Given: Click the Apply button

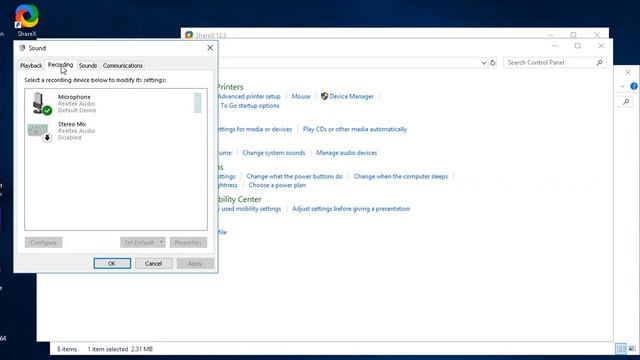Looking at the screenshot, I should (x=195, y=264).
